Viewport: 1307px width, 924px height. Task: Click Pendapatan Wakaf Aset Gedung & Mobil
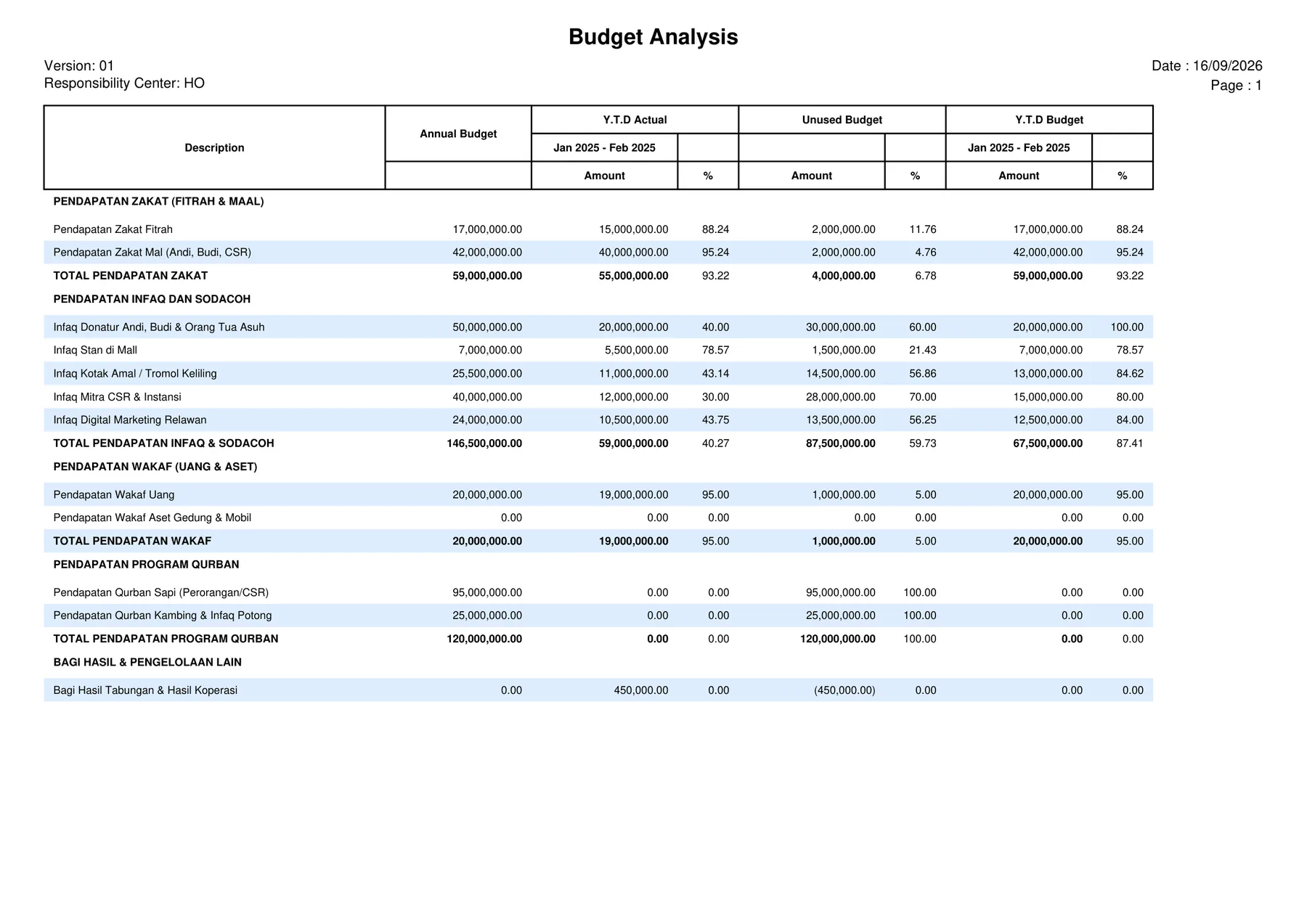pyautogui.click(x=152, y=518)
